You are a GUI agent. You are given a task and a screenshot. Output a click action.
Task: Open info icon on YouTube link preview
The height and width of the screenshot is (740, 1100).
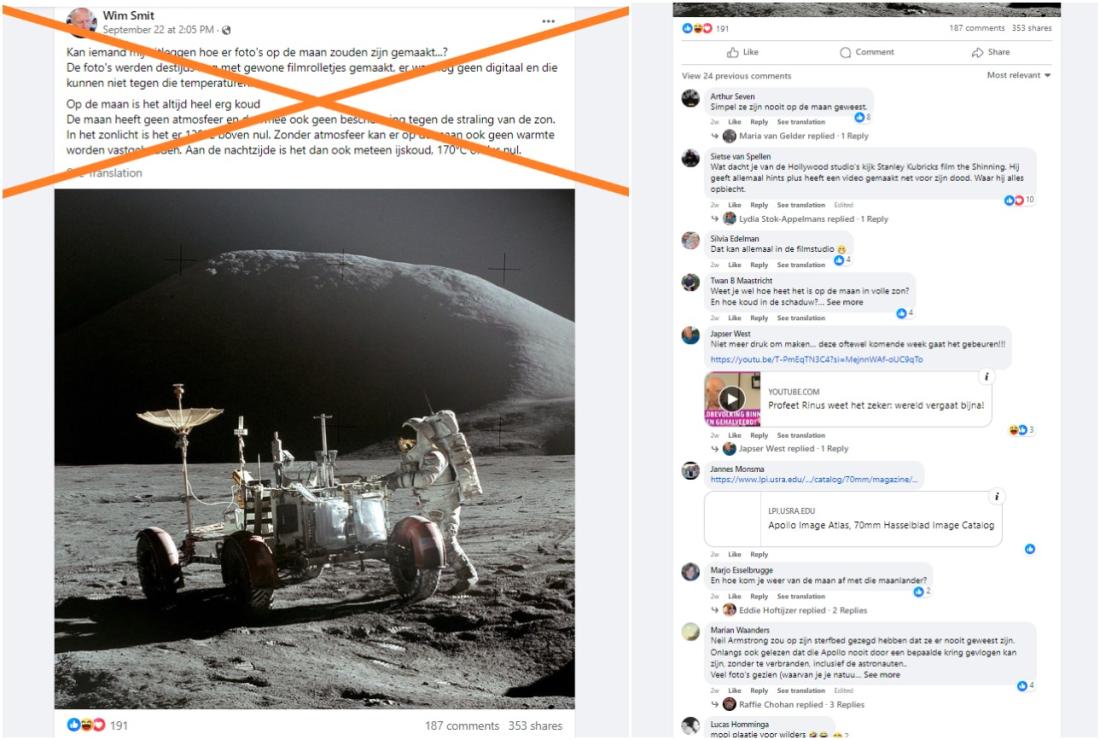click(986, 377)
